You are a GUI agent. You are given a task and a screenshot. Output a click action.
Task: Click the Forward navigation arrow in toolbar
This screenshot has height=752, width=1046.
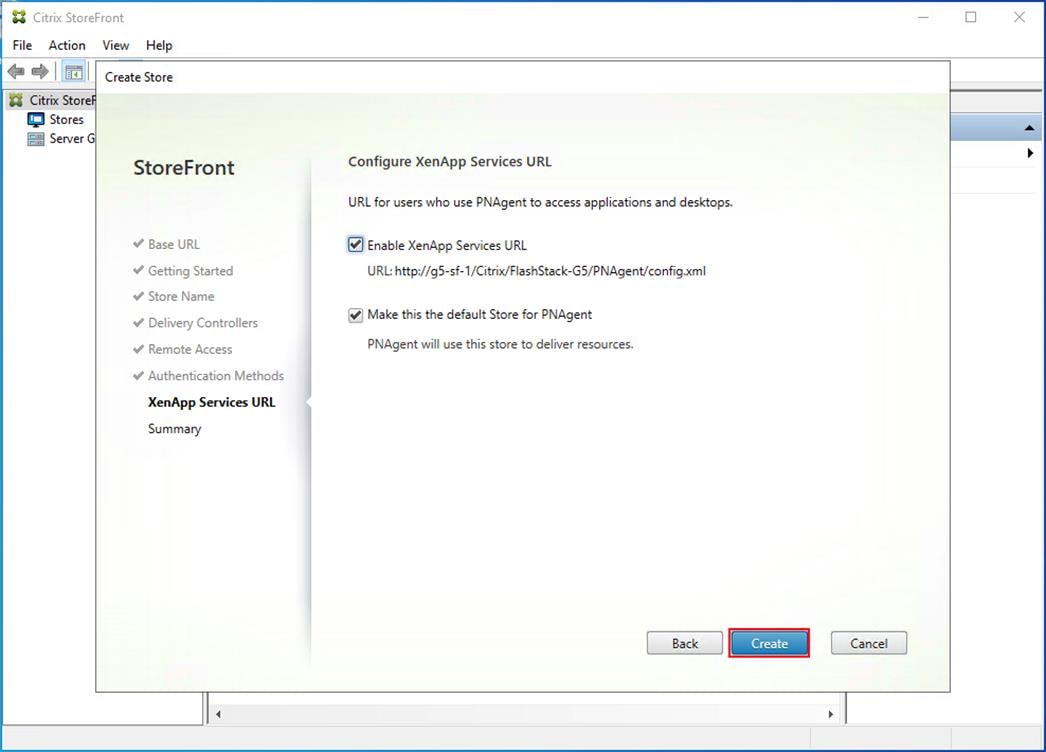click(x=40, y=71)
